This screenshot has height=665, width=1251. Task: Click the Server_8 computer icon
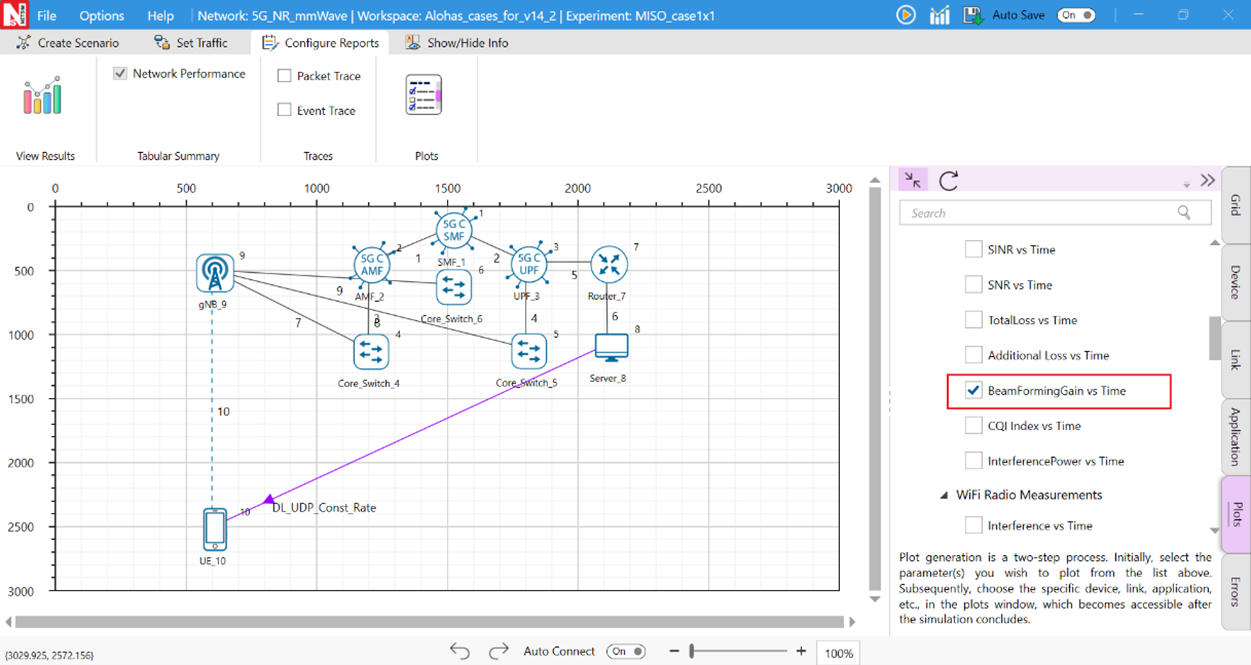610,348
